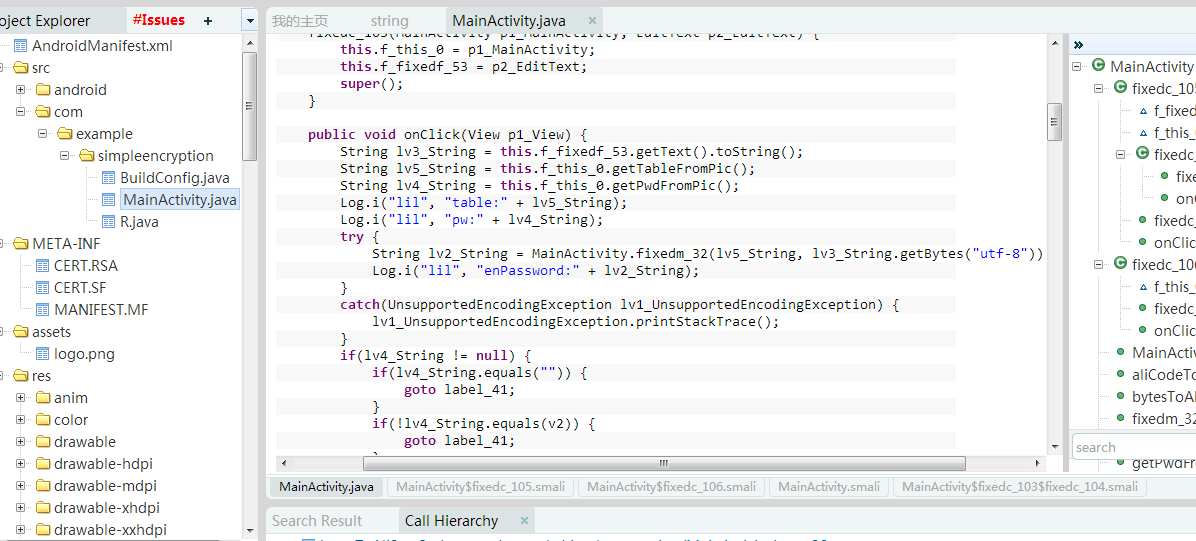Click the code editor horizontal scrollbar thumb
1196x541 pixels.
[x=664, y=463]
